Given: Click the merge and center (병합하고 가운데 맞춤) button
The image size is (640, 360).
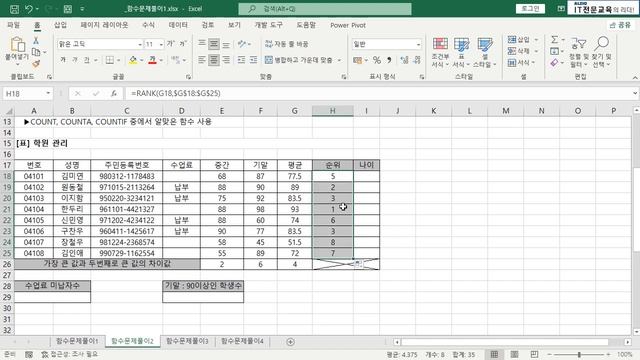Looking at the screenshot, I should 299,60.
